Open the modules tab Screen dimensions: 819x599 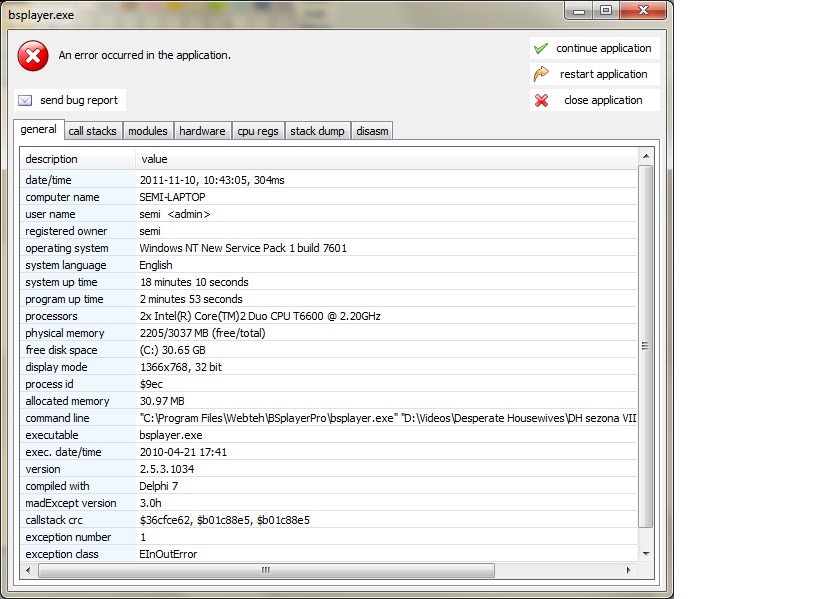[148, 131]
